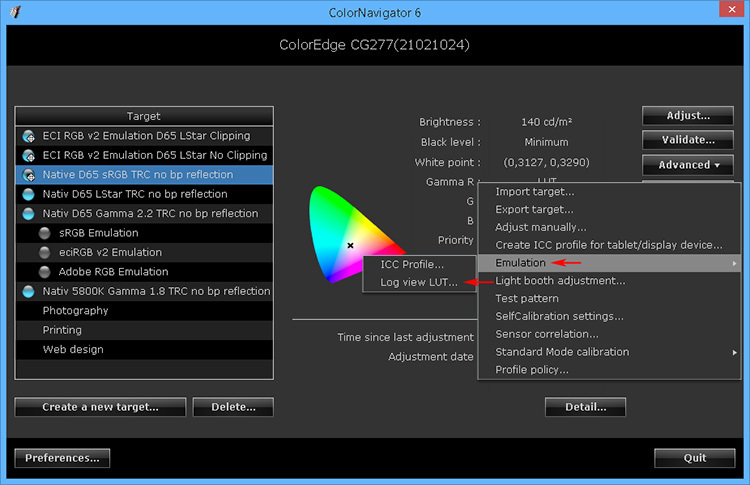Close the ColorNavigator 6 window
The image size is (750, 485).
pos(732,9)
